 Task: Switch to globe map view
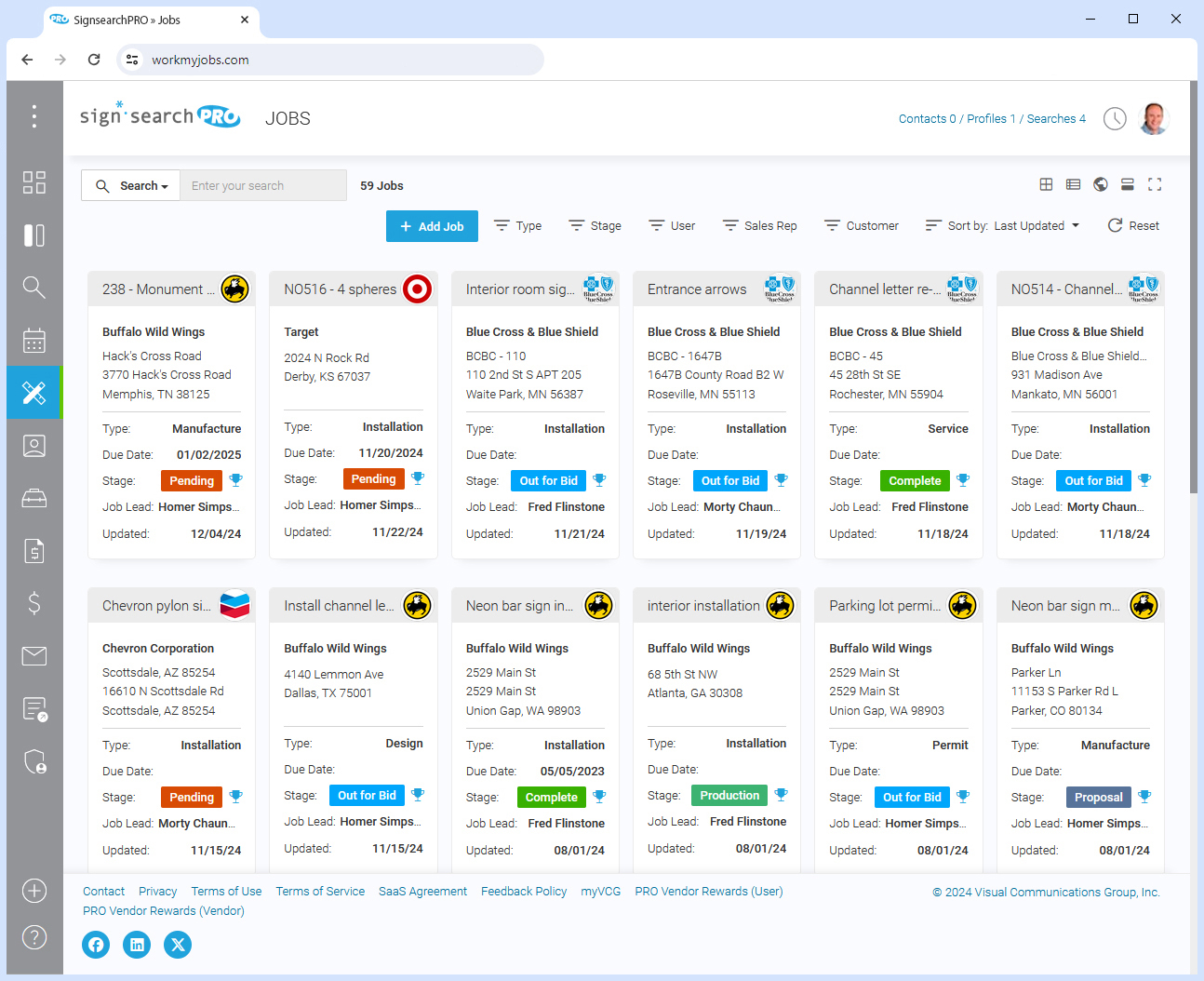1101,184
